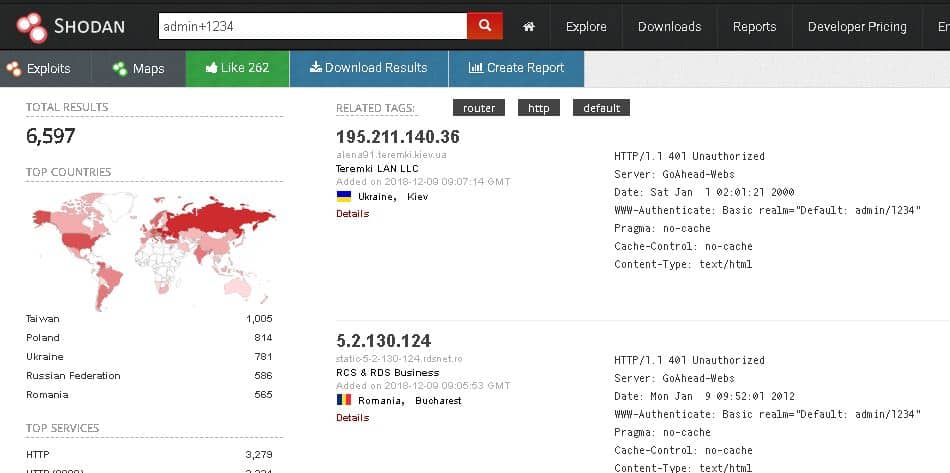The height and width of the screenshot is (473, 950).
Task: Filter by Poland country
Action: (42, 337)
